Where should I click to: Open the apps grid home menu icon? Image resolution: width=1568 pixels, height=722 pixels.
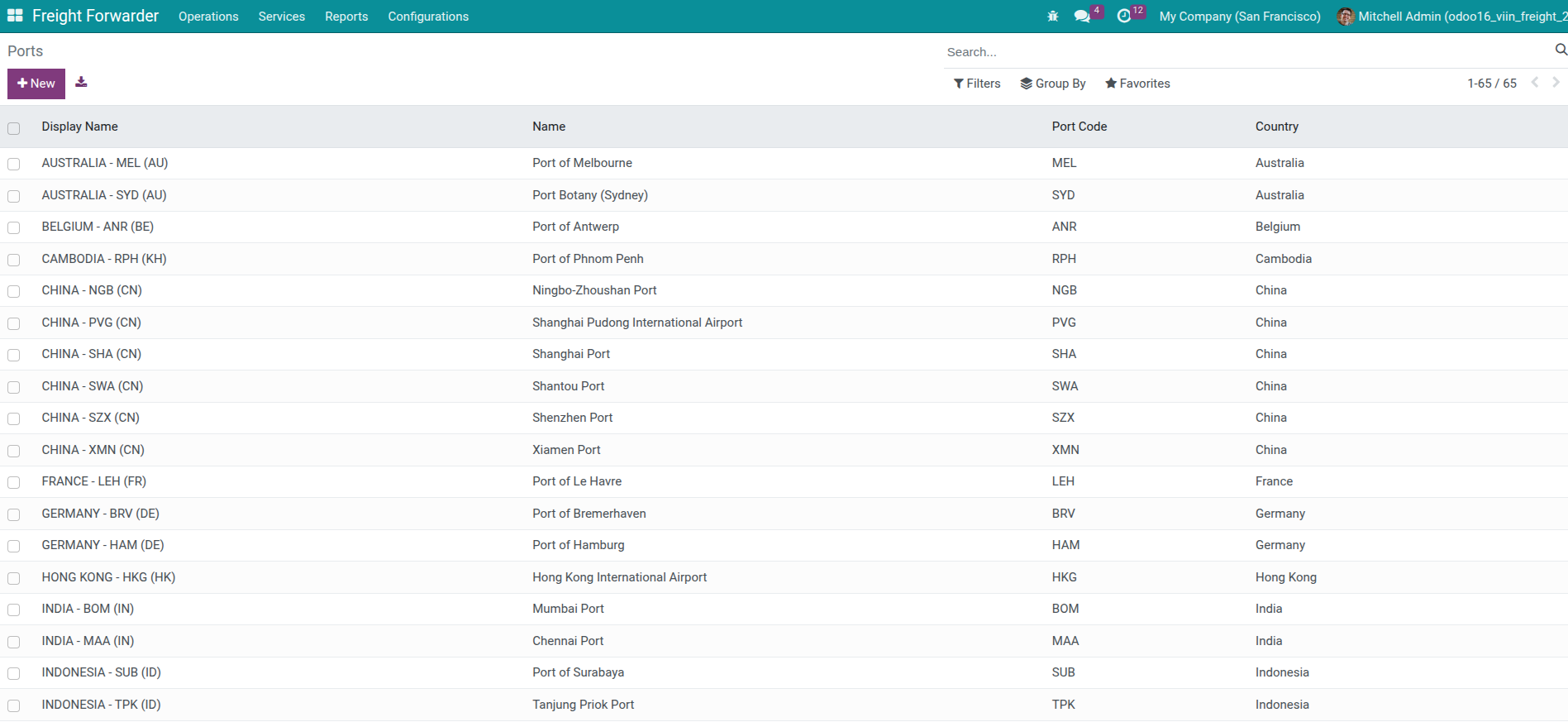pyautogui.click(x=15, y=16)
